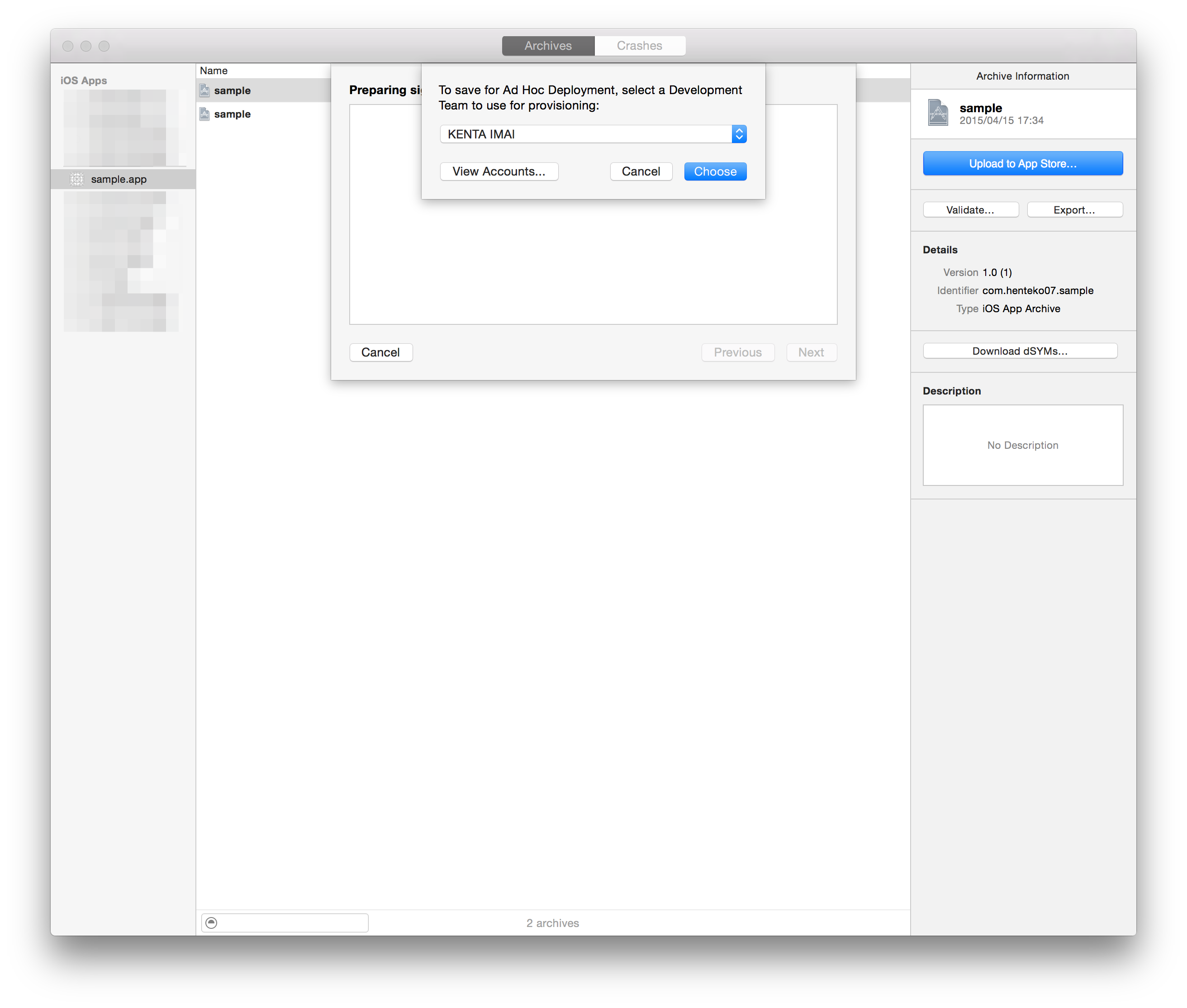The height and width of the screenshot is (1008, 1187).
Task: Switch to the Crashes tab
Action: 639,45
